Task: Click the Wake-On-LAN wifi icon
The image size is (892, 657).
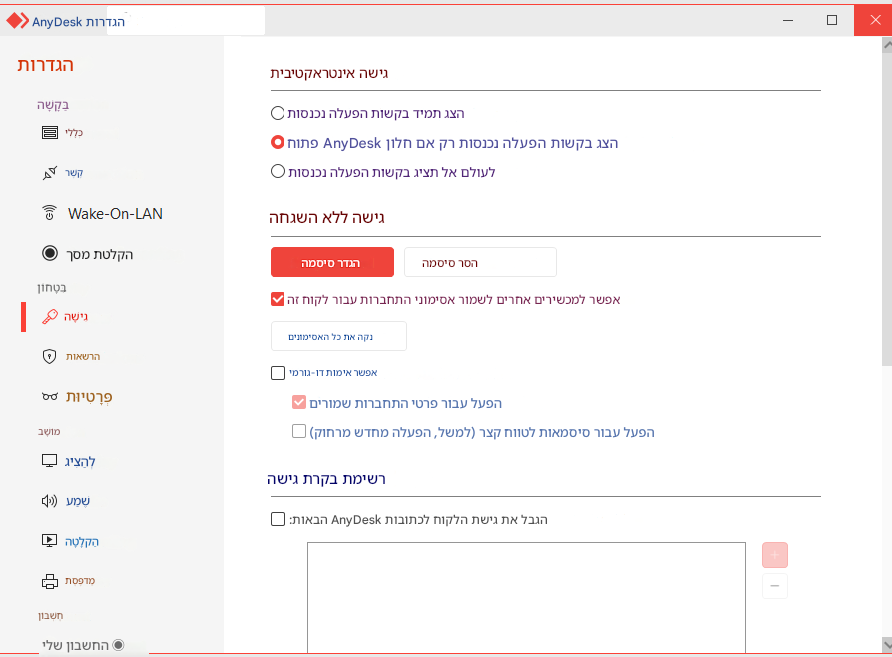Action: point(49,213)
